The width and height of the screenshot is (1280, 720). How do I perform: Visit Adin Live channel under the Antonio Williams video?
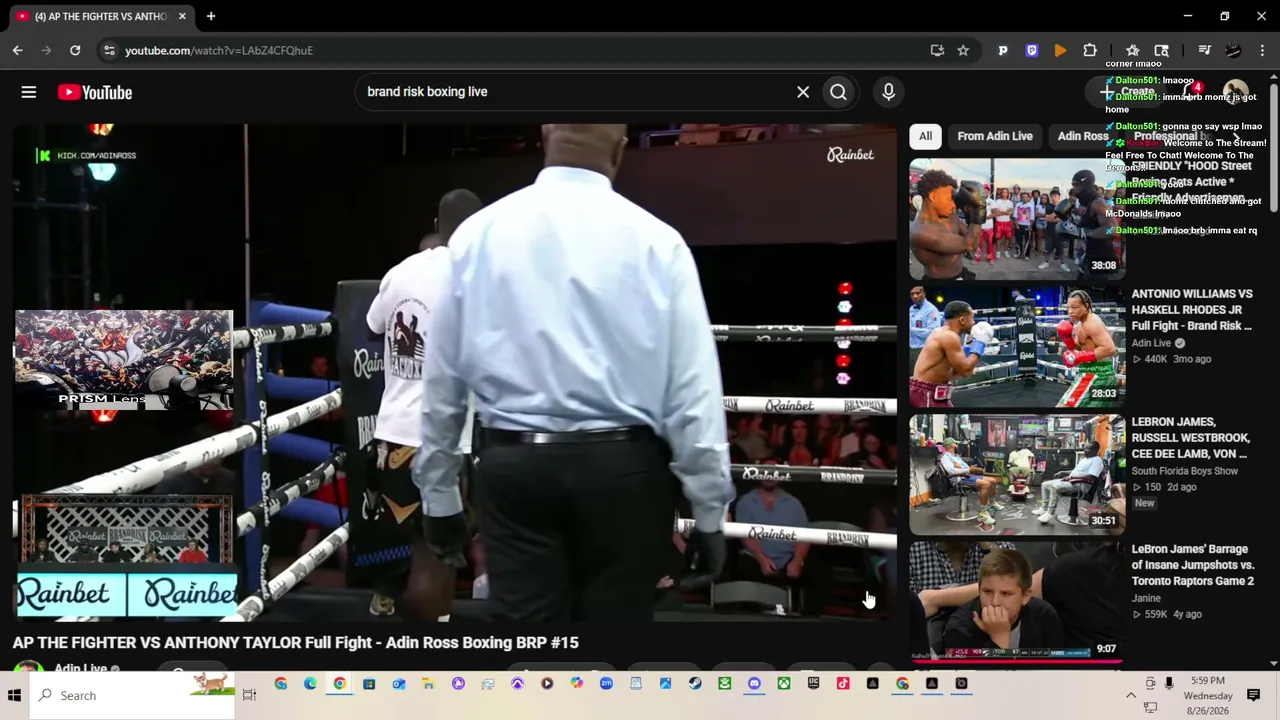click(x=1151, y=343)
